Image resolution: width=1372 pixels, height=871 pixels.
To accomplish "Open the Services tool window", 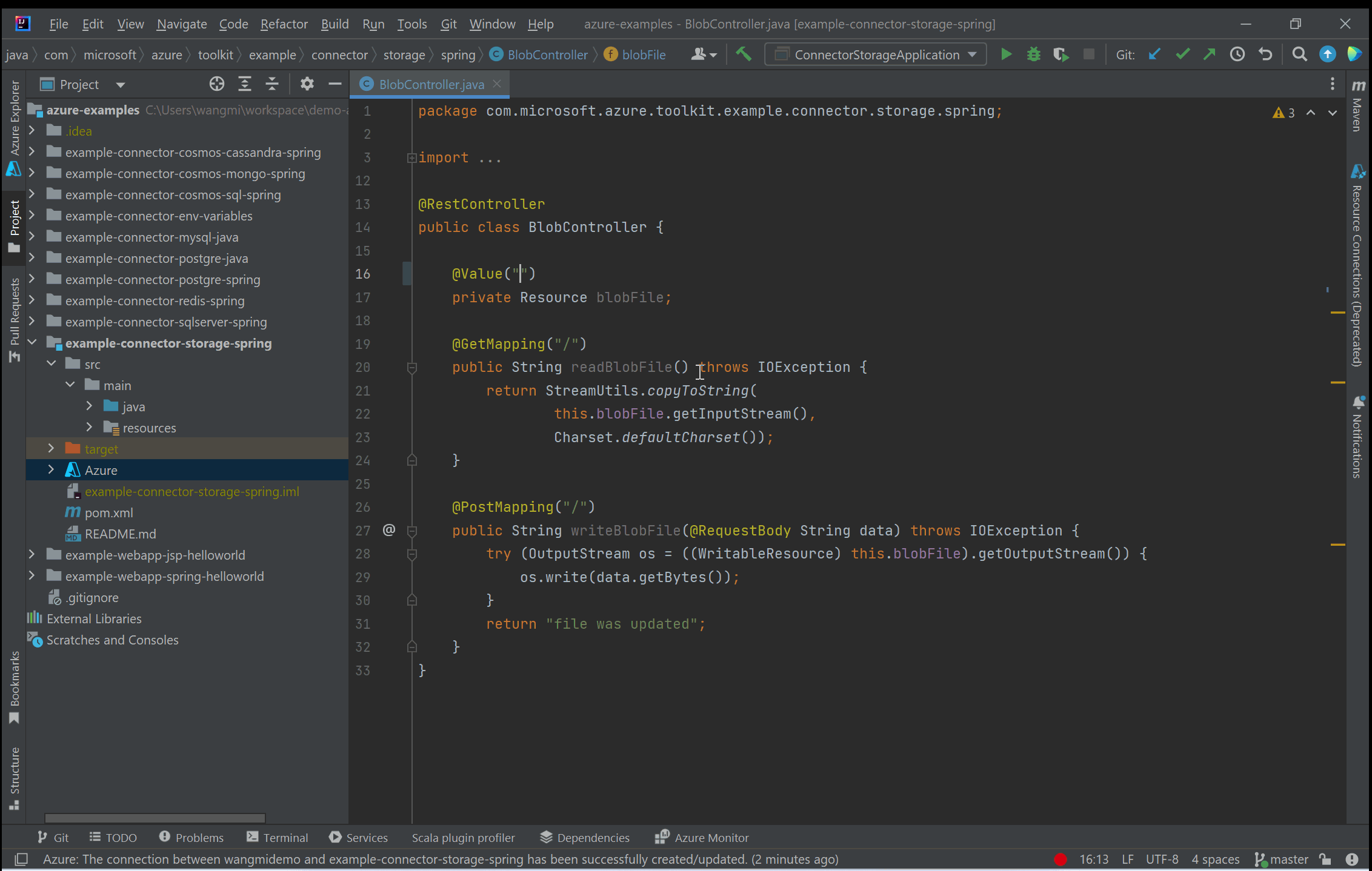I will pyautogui.click(x=358, y=838).
